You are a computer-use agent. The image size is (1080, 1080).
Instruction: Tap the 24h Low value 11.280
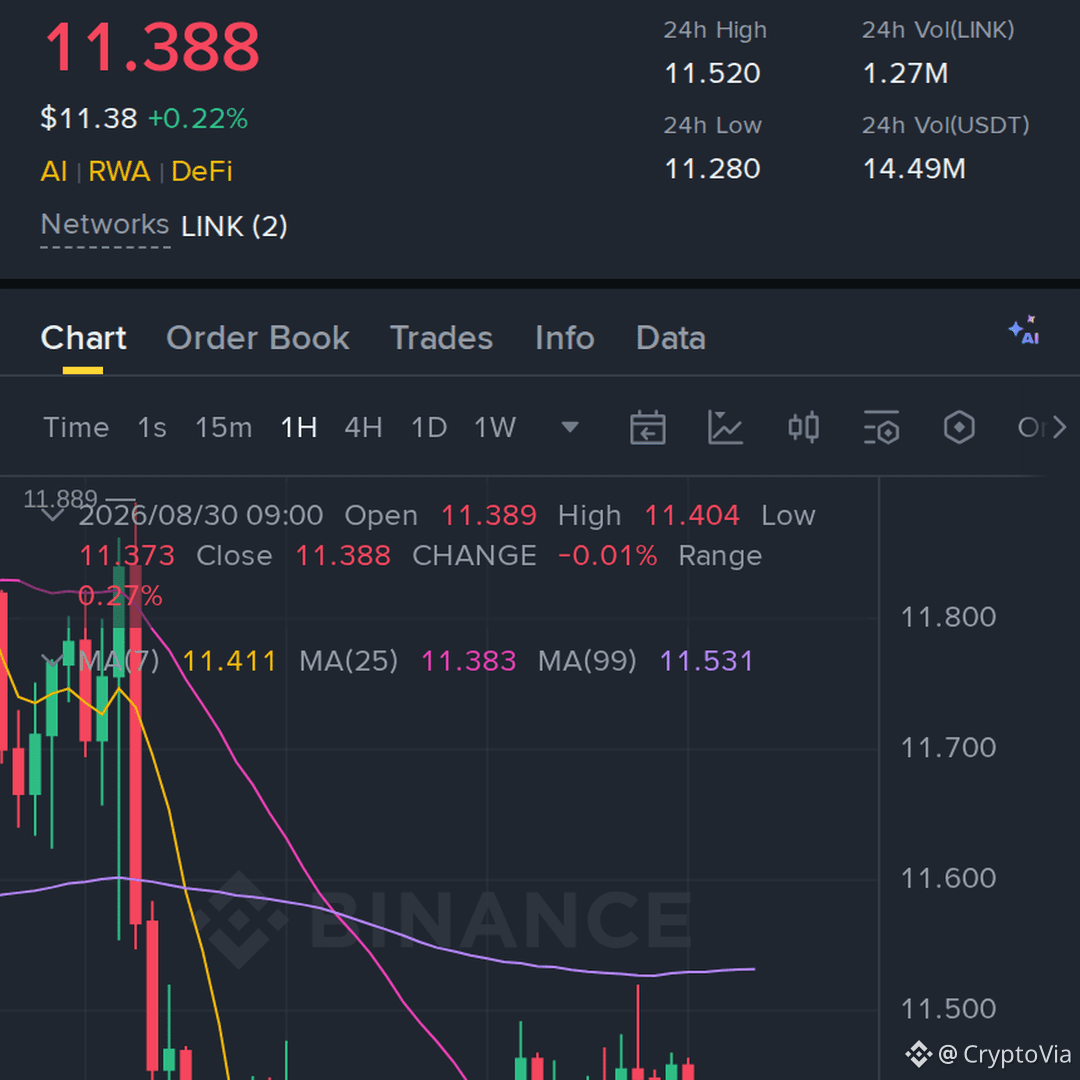[712, 169]
